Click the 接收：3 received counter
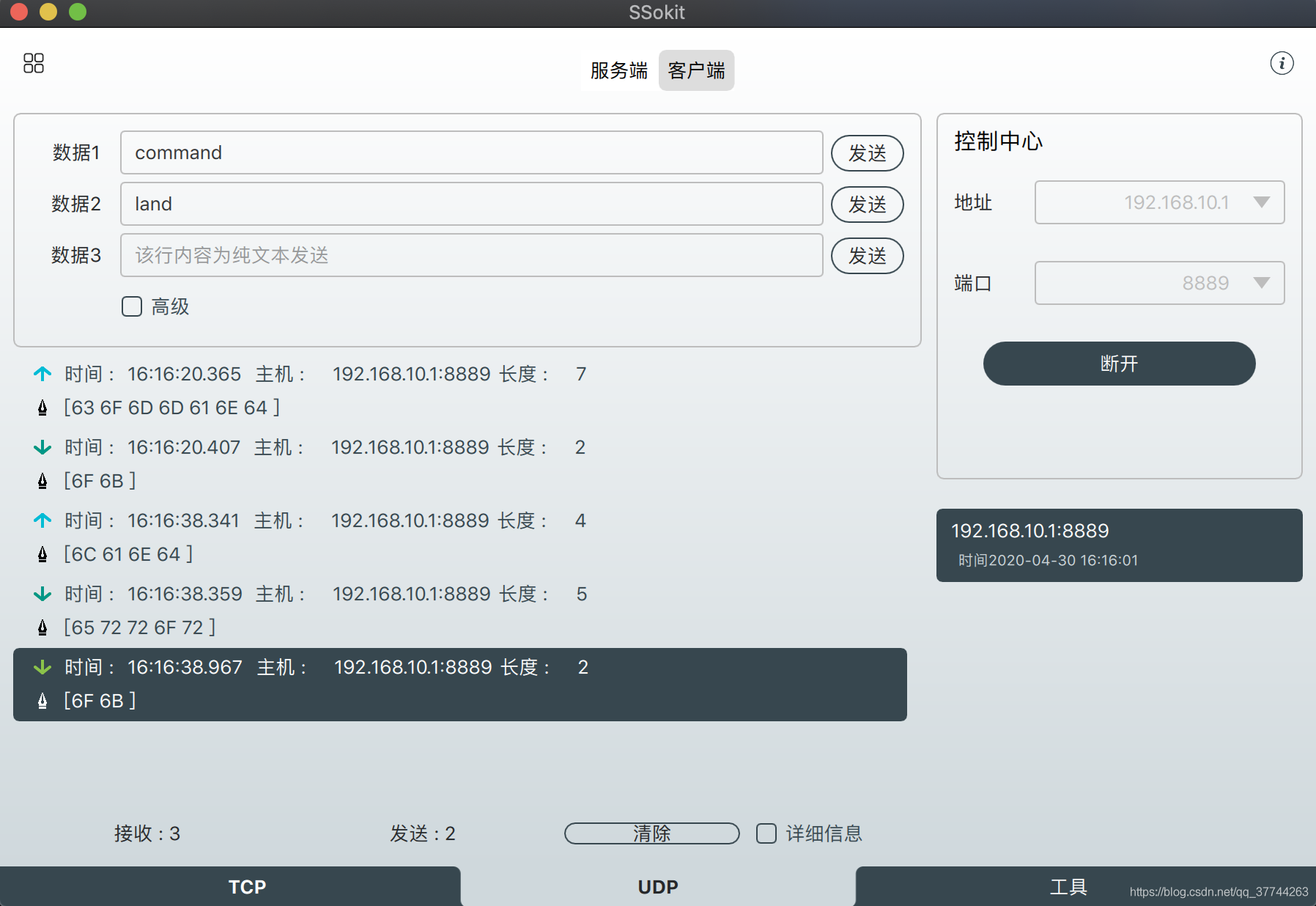1316x906 pixels. point(147,833)
